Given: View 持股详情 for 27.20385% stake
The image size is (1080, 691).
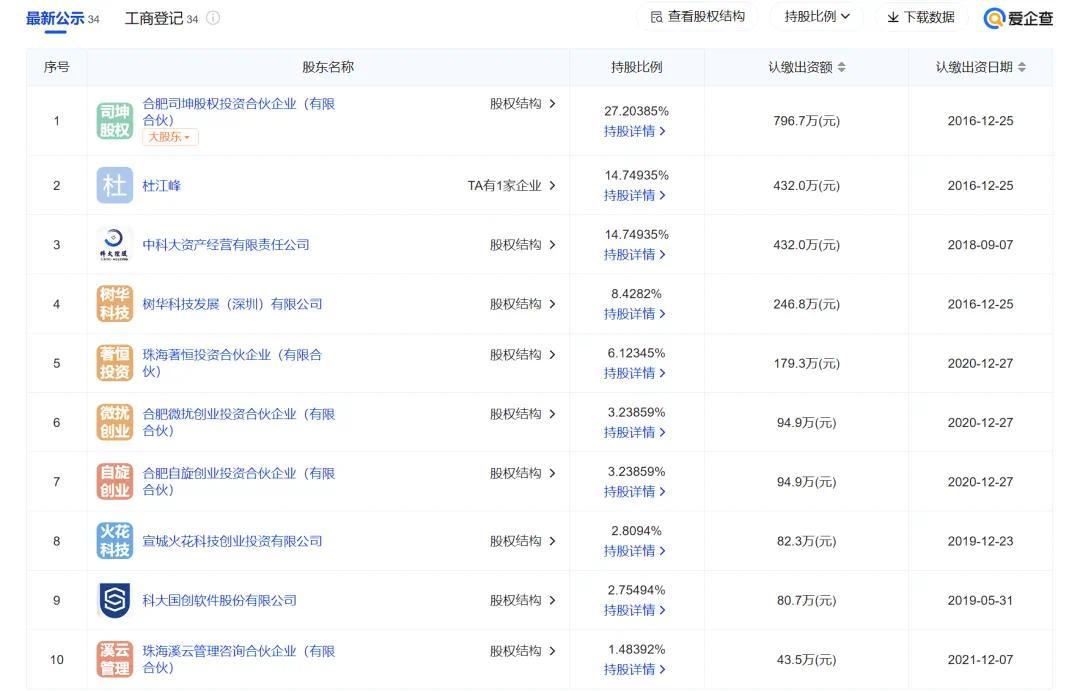Looking at the screenshot, I should (x=634, y=131).
